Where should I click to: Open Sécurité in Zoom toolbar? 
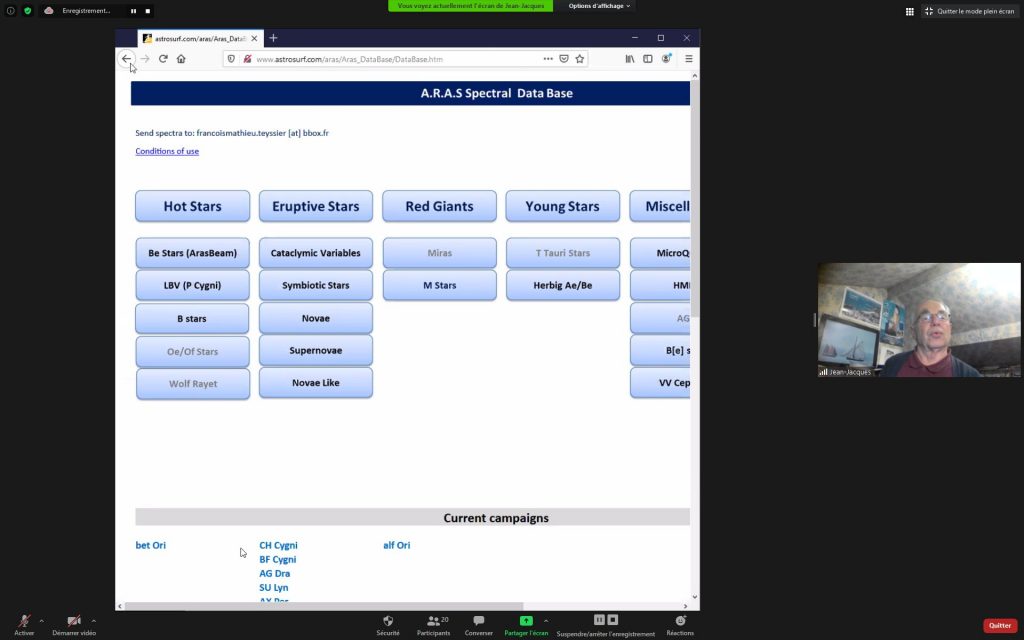(388, 625)
